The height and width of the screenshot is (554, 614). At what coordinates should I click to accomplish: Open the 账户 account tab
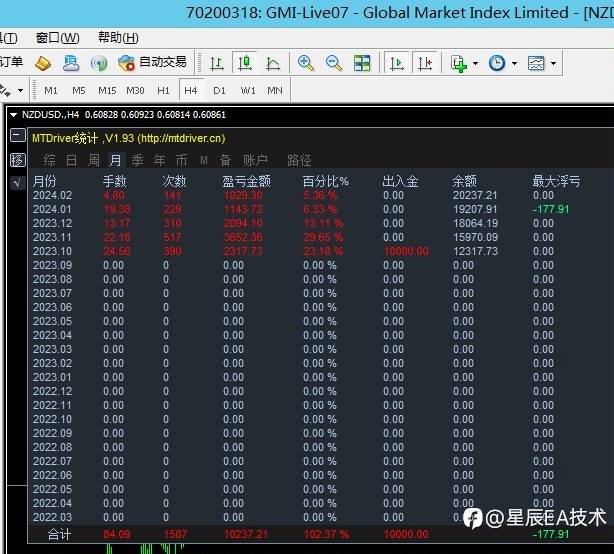(255, 160)
